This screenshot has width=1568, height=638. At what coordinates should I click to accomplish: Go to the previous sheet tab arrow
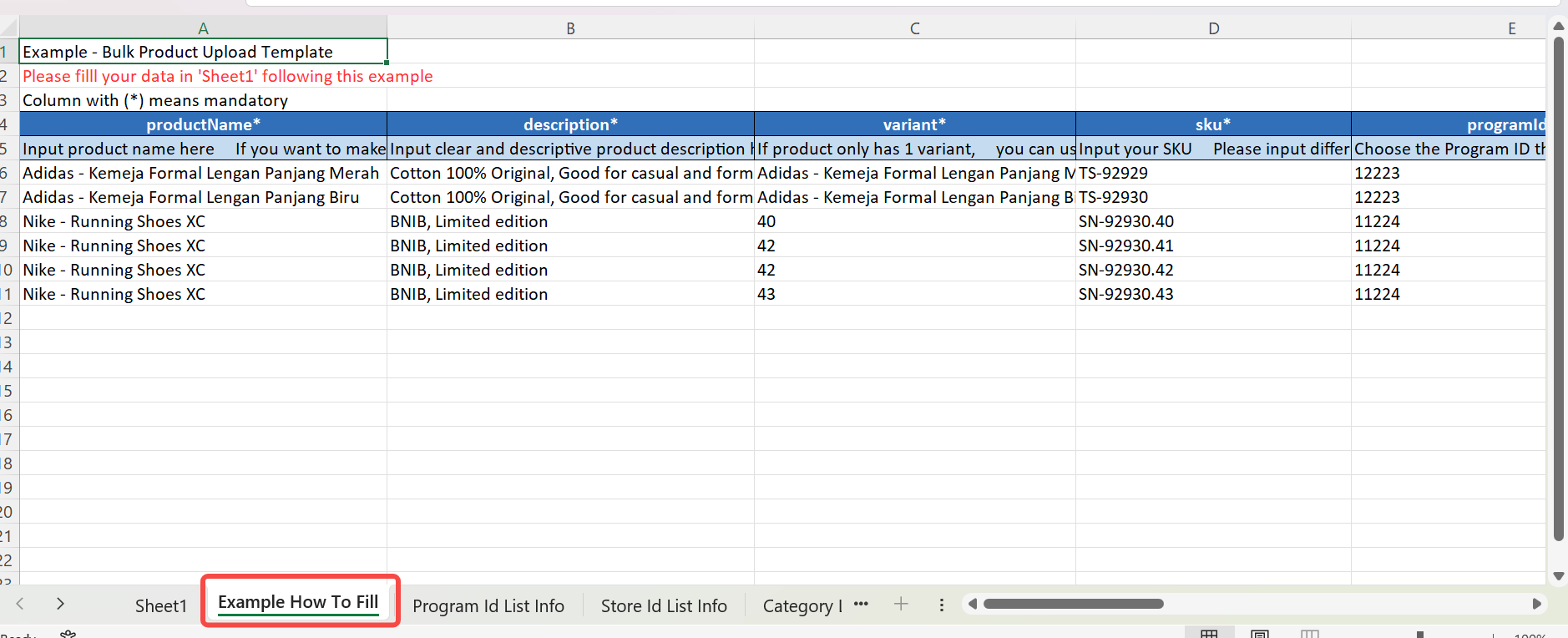[20, 604]
